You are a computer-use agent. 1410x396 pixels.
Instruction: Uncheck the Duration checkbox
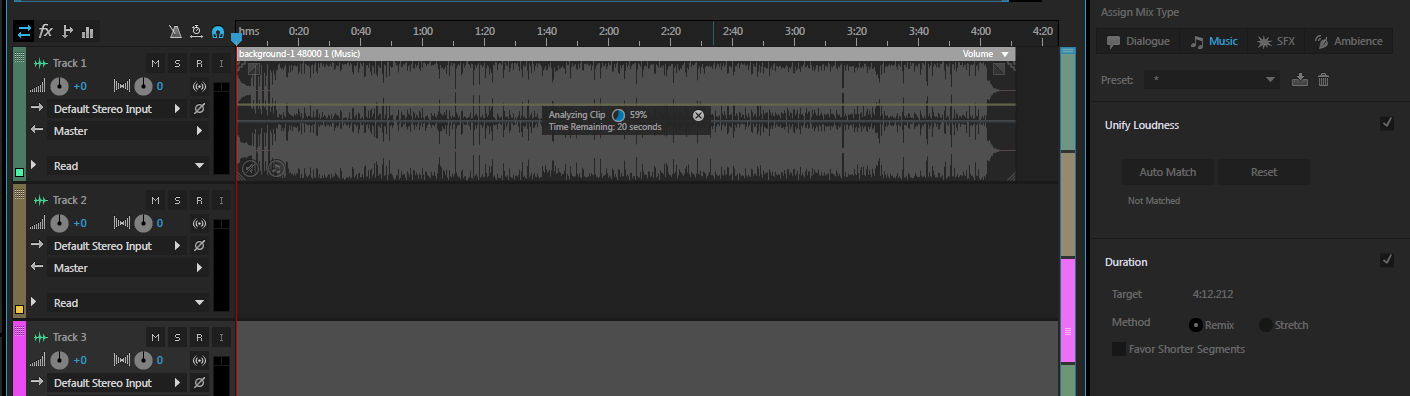coord(1386,260)
